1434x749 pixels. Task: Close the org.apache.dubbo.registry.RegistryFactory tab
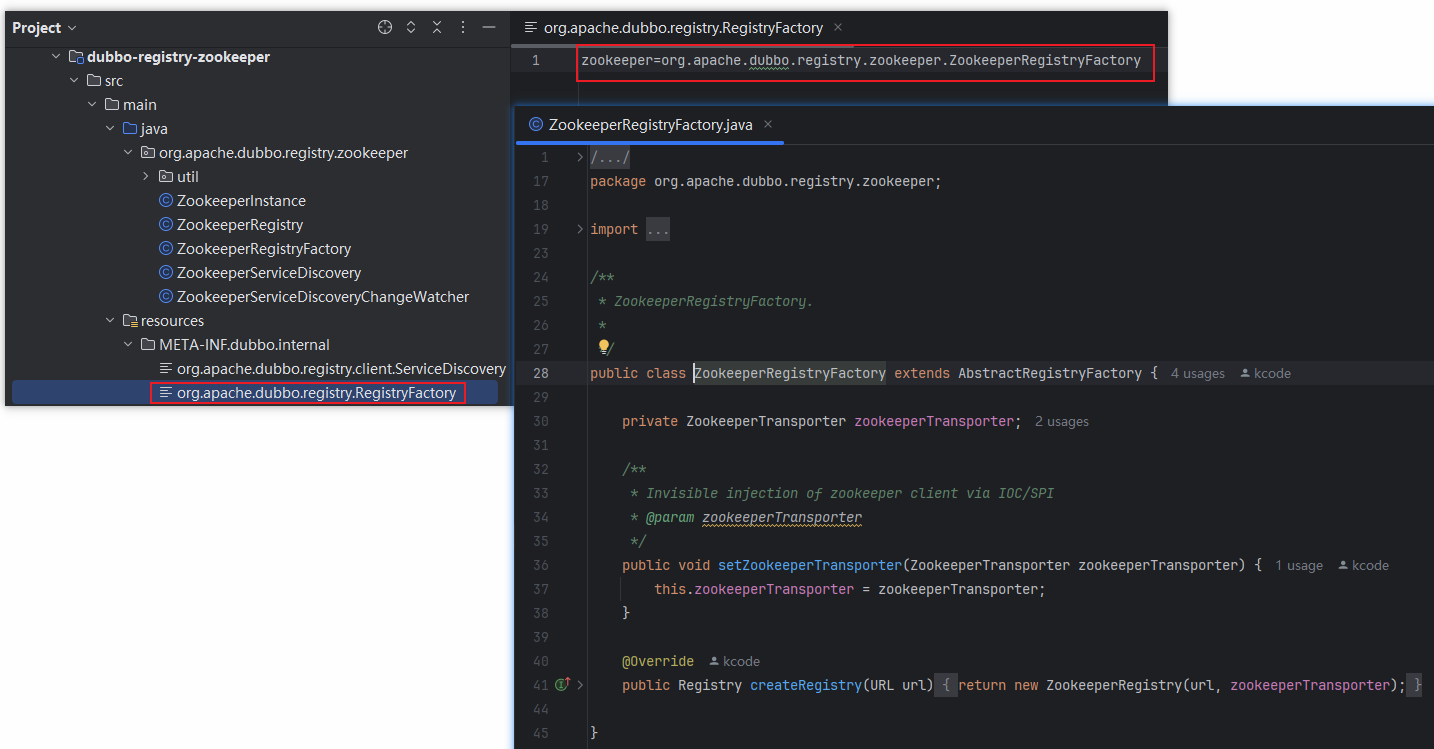(x=838, y=28)
